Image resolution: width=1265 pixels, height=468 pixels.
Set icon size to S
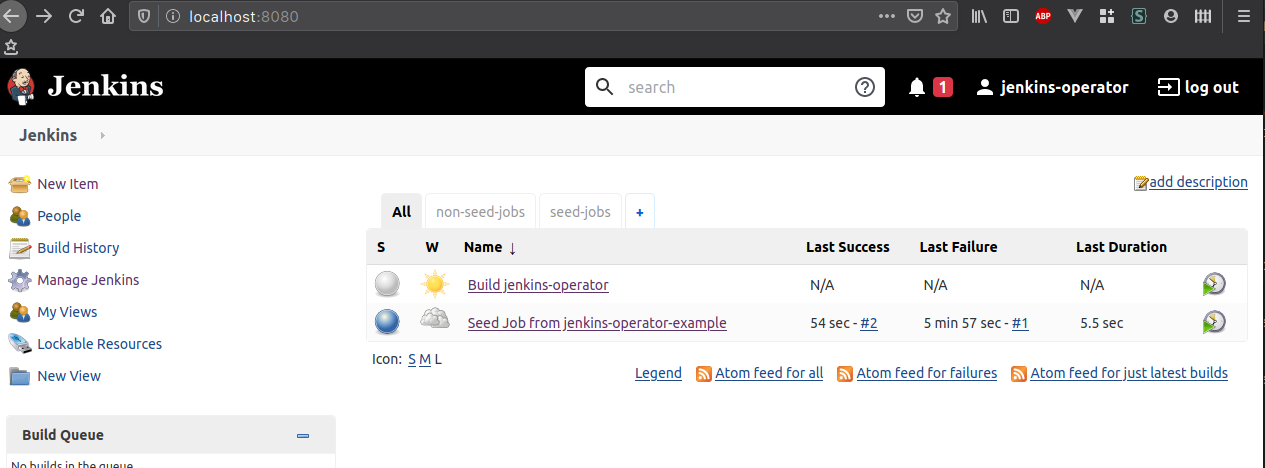[412, 359]
